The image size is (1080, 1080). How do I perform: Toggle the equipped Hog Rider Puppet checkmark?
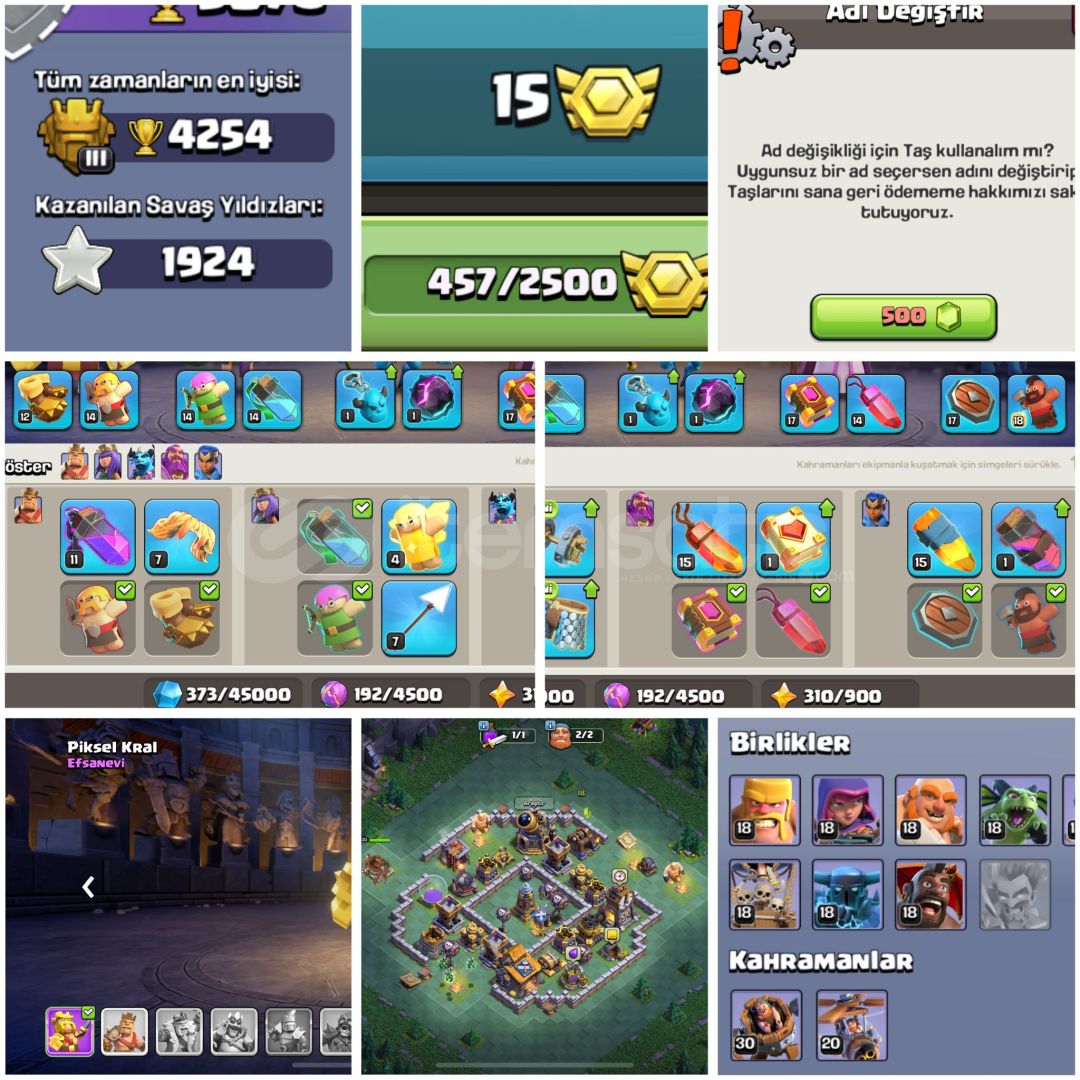pyautogui.click(x=1055, y=592)
